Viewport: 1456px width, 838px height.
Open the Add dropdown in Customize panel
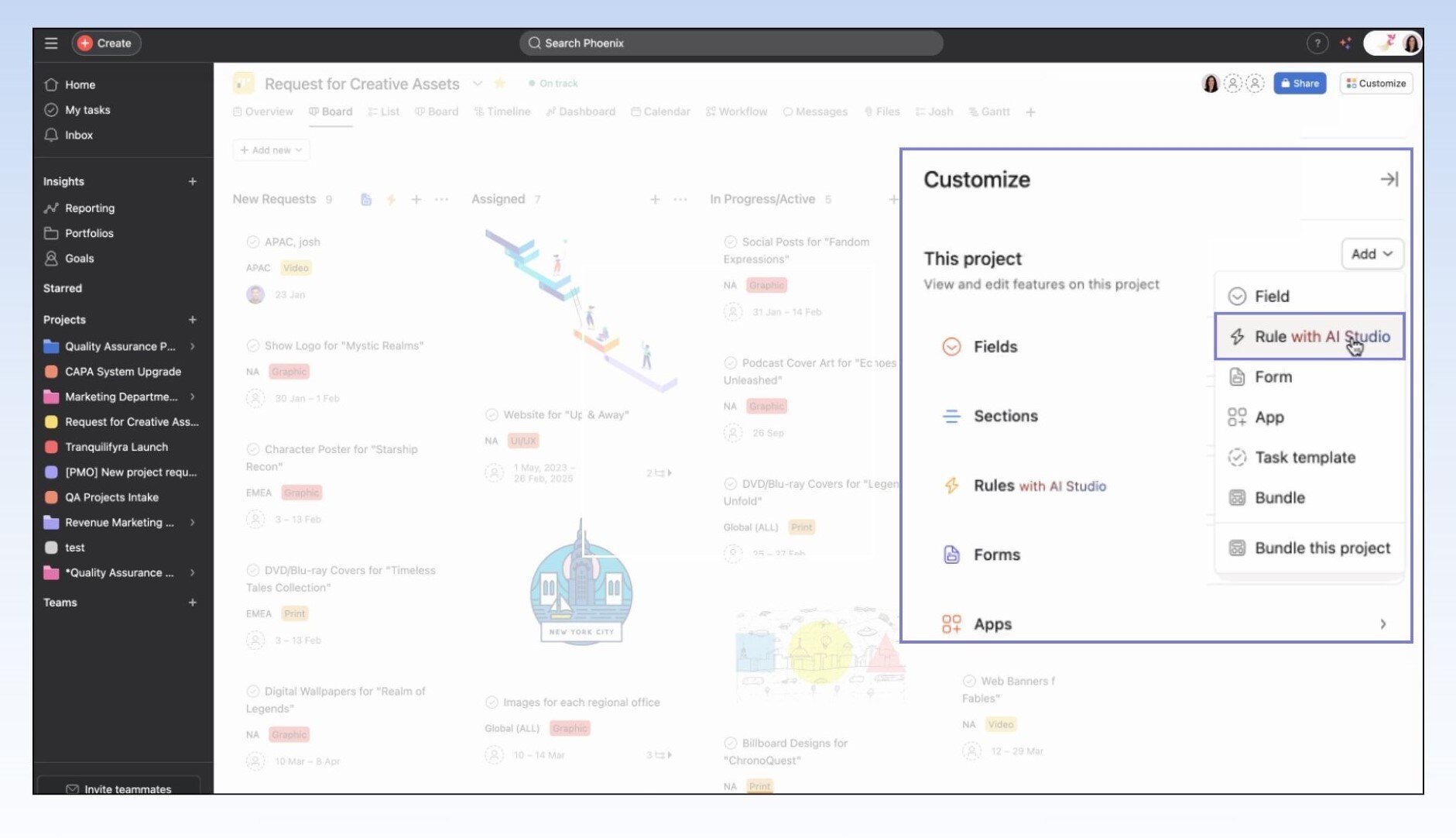pos(1371,253)
